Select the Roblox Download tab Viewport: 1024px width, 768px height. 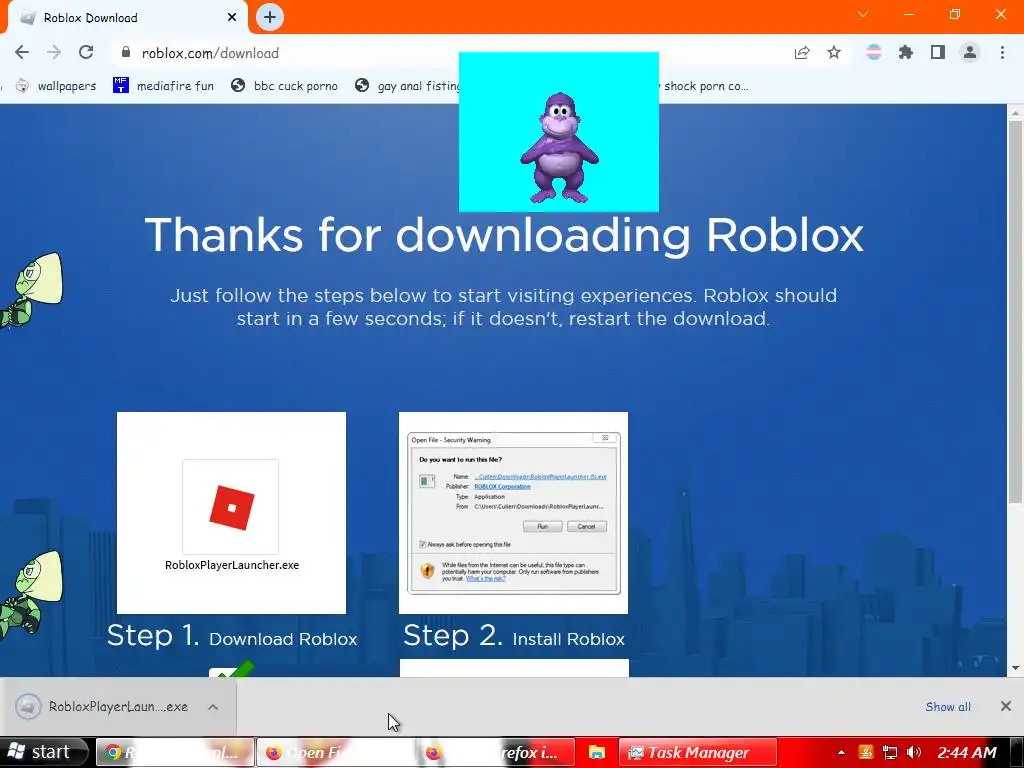click(126, 18)
